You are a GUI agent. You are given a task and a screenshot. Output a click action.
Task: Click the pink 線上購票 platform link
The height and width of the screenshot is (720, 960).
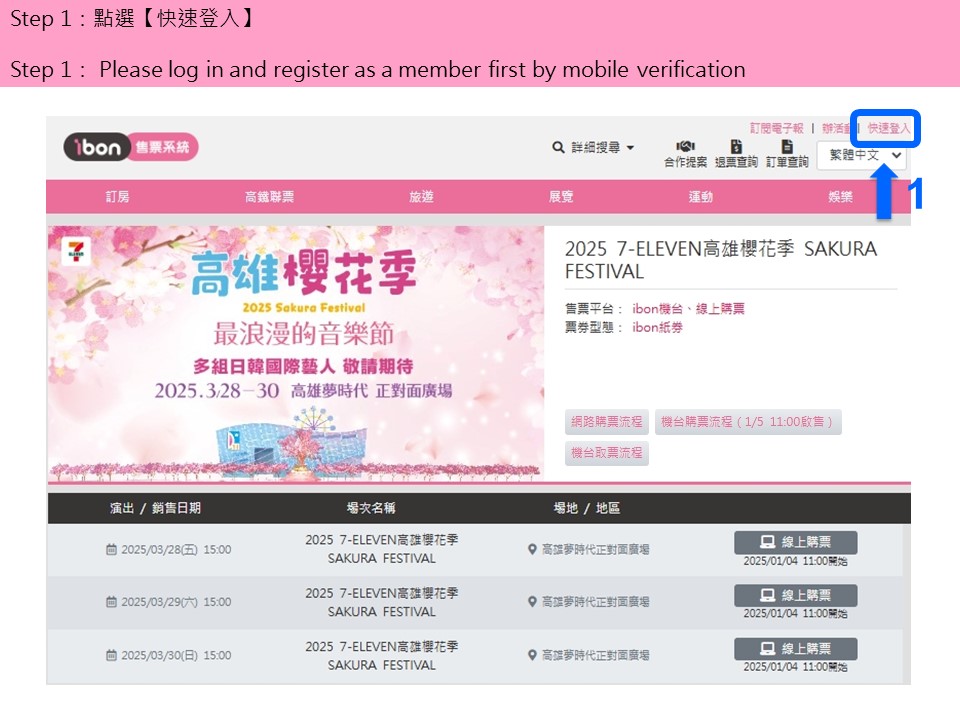pyautogui.click(x=720, y=309)
